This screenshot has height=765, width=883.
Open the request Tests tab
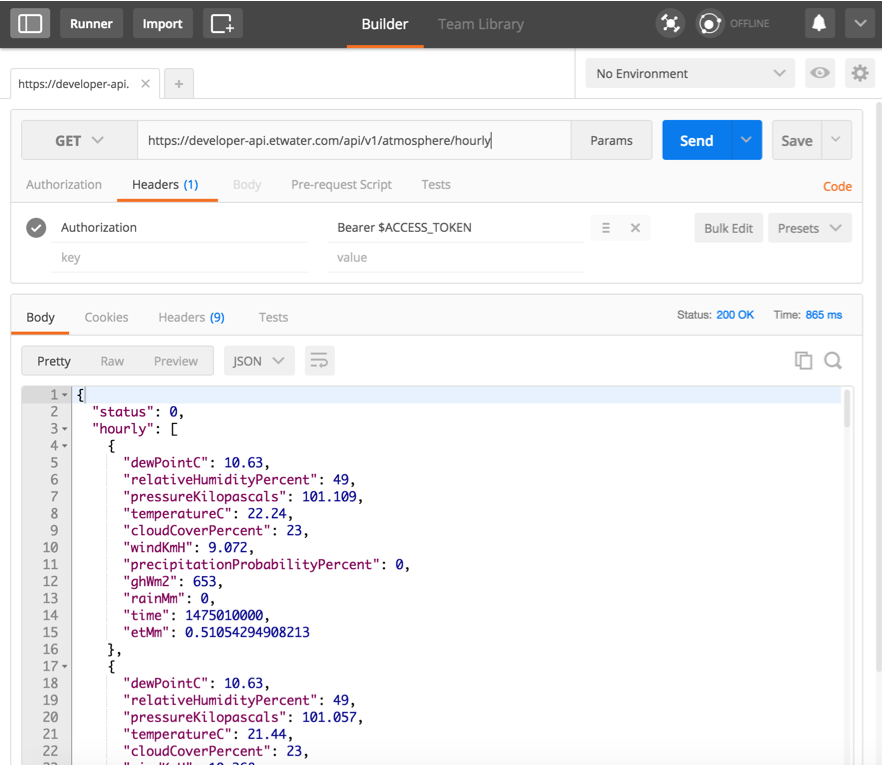pyautogui.click(x=436, y=185)
